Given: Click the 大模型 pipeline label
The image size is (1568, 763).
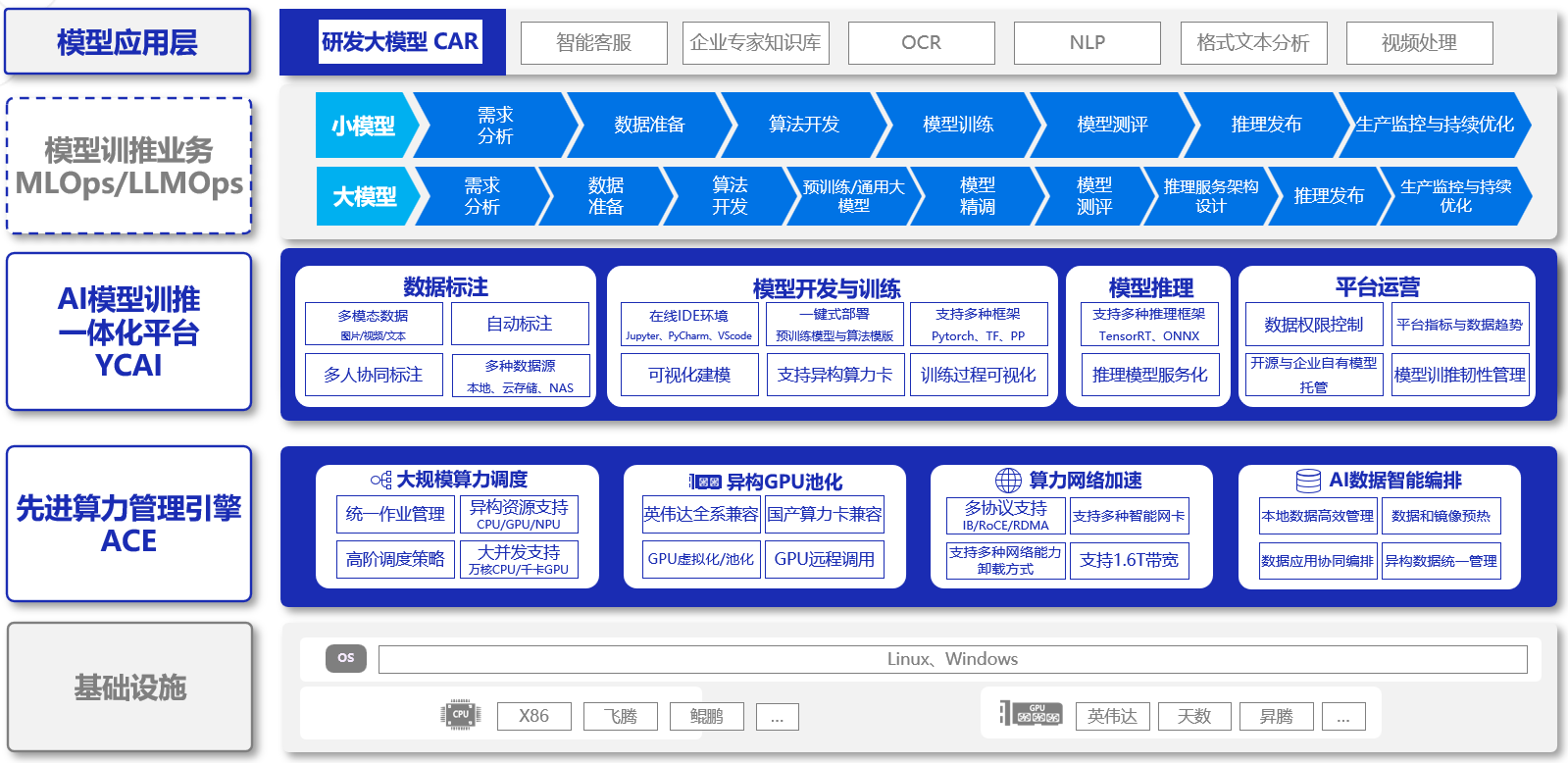Looking at the screenshot, I should click(364, 196).
